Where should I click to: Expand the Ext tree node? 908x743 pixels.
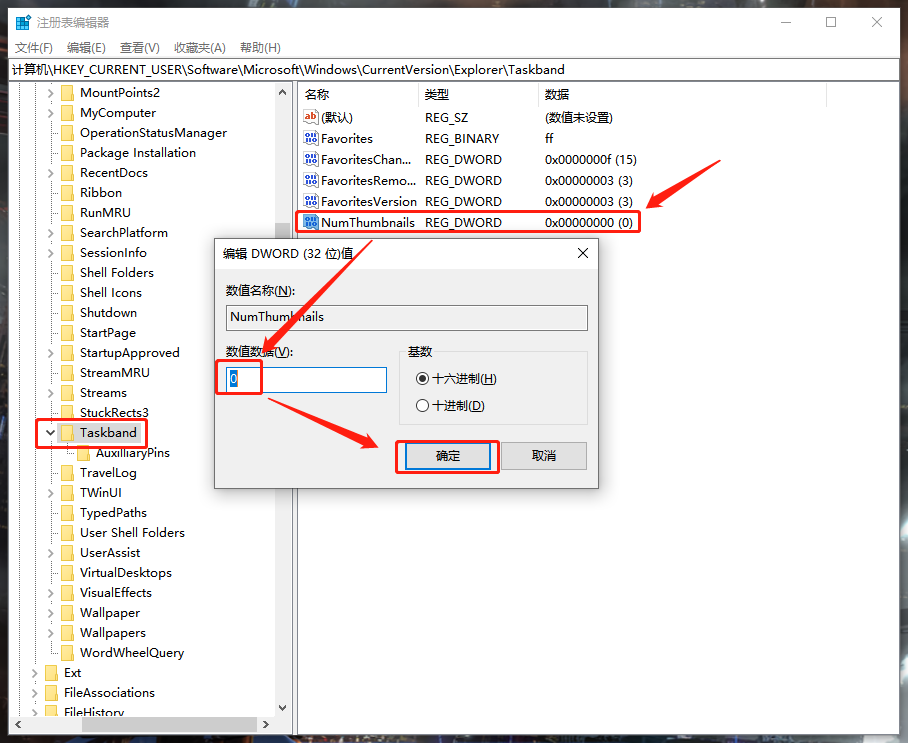click(35, 672)
